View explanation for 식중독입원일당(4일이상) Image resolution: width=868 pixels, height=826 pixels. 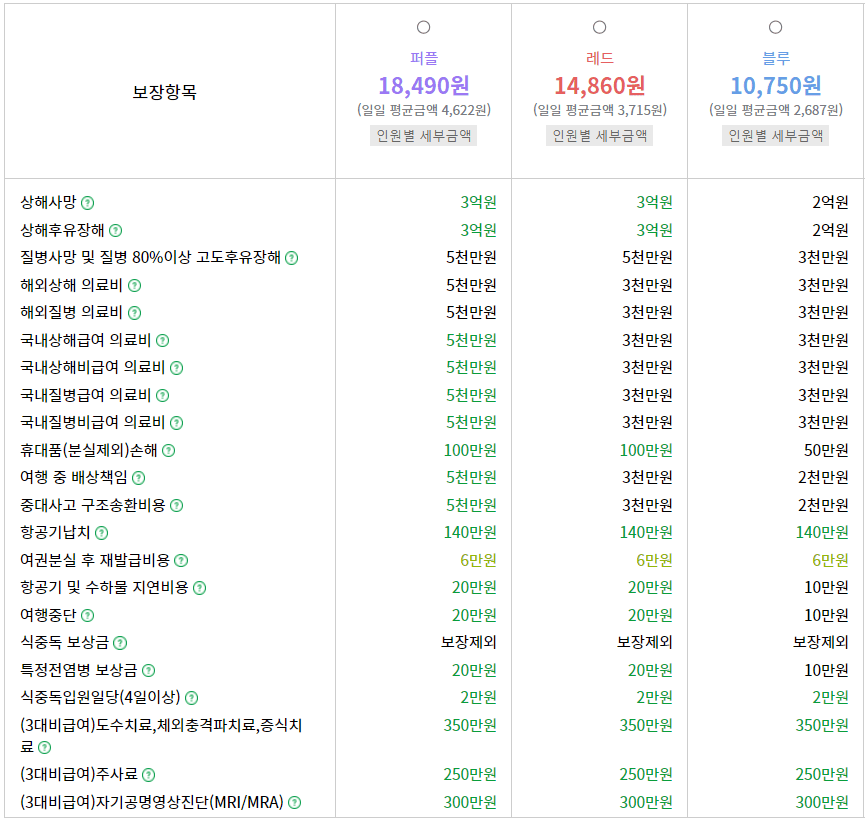[191, 698]
